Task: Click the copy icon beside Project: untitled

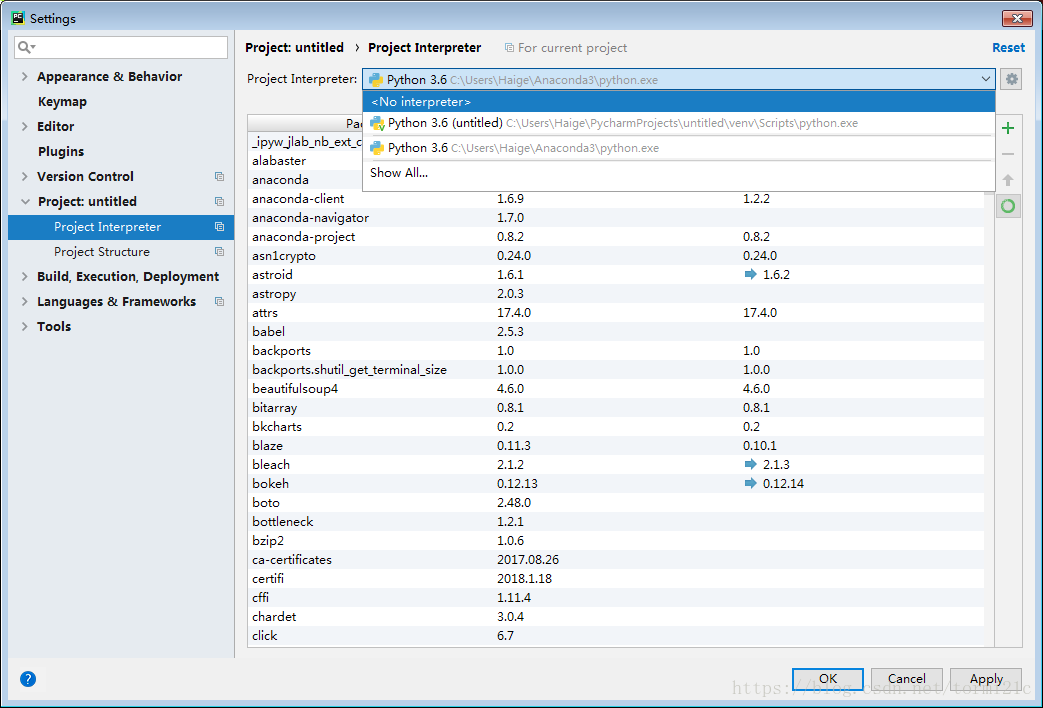Action: [x=219, y=202]
